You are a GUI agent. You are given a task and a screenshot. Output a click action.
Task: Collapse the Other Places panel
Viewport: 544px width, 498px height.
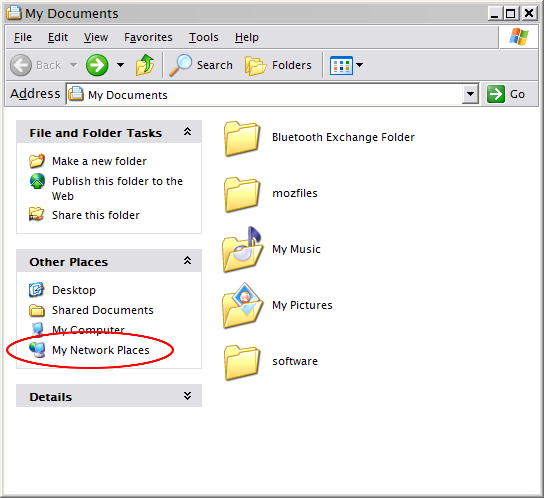click(187, 260)
